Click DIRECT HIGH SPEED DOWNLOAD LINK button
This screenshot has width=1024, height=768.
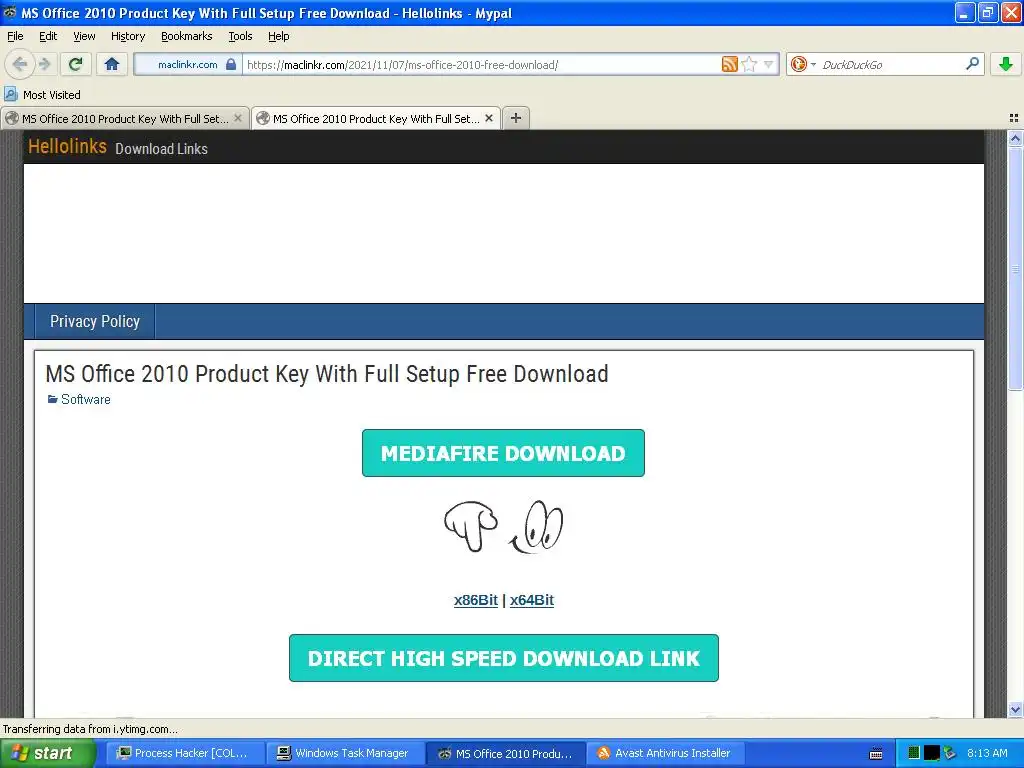click(504, 658)
